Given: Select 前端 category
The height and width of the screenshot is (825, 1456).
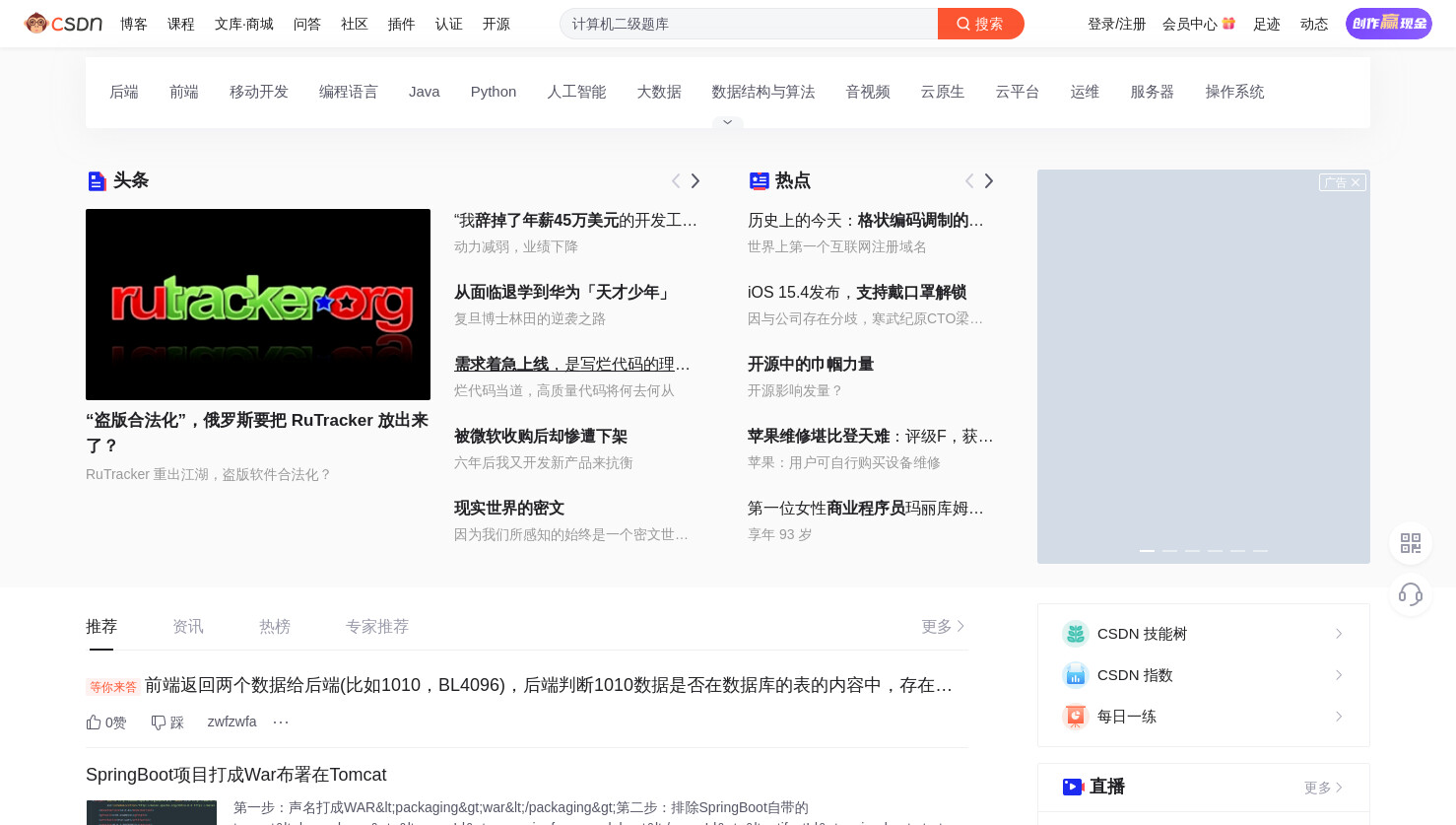Looking at the screenshot, I should click(184, 92).
